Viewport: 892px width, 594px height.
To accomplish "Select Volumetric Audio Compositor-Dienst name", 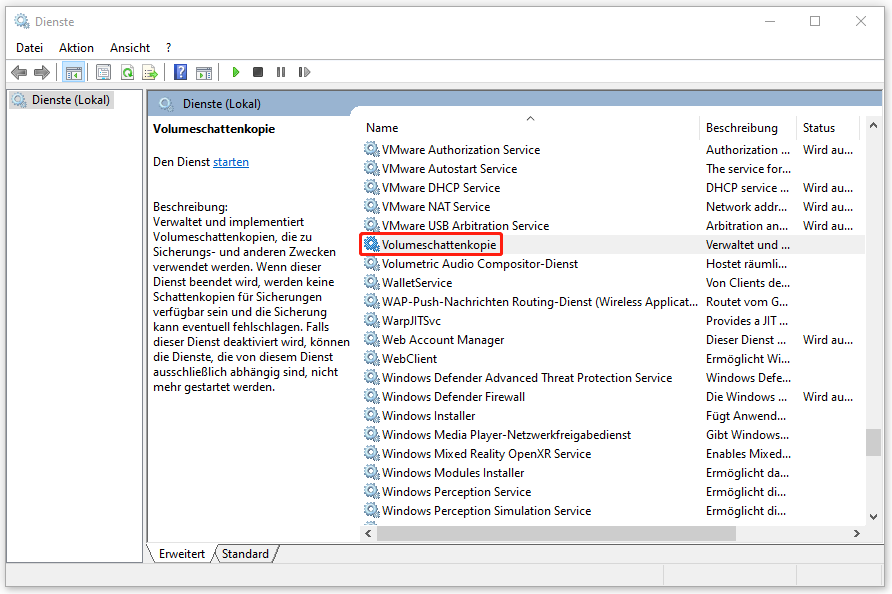I will tap(480, 264).
